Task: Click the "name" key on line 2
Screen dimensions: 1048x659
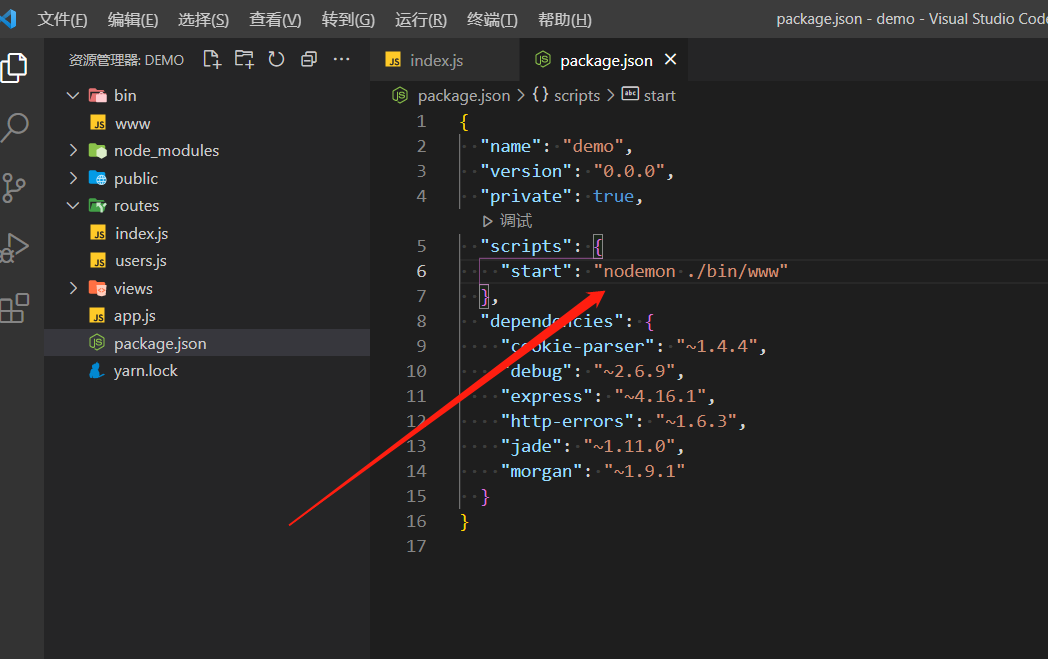Action: [511, 146]
